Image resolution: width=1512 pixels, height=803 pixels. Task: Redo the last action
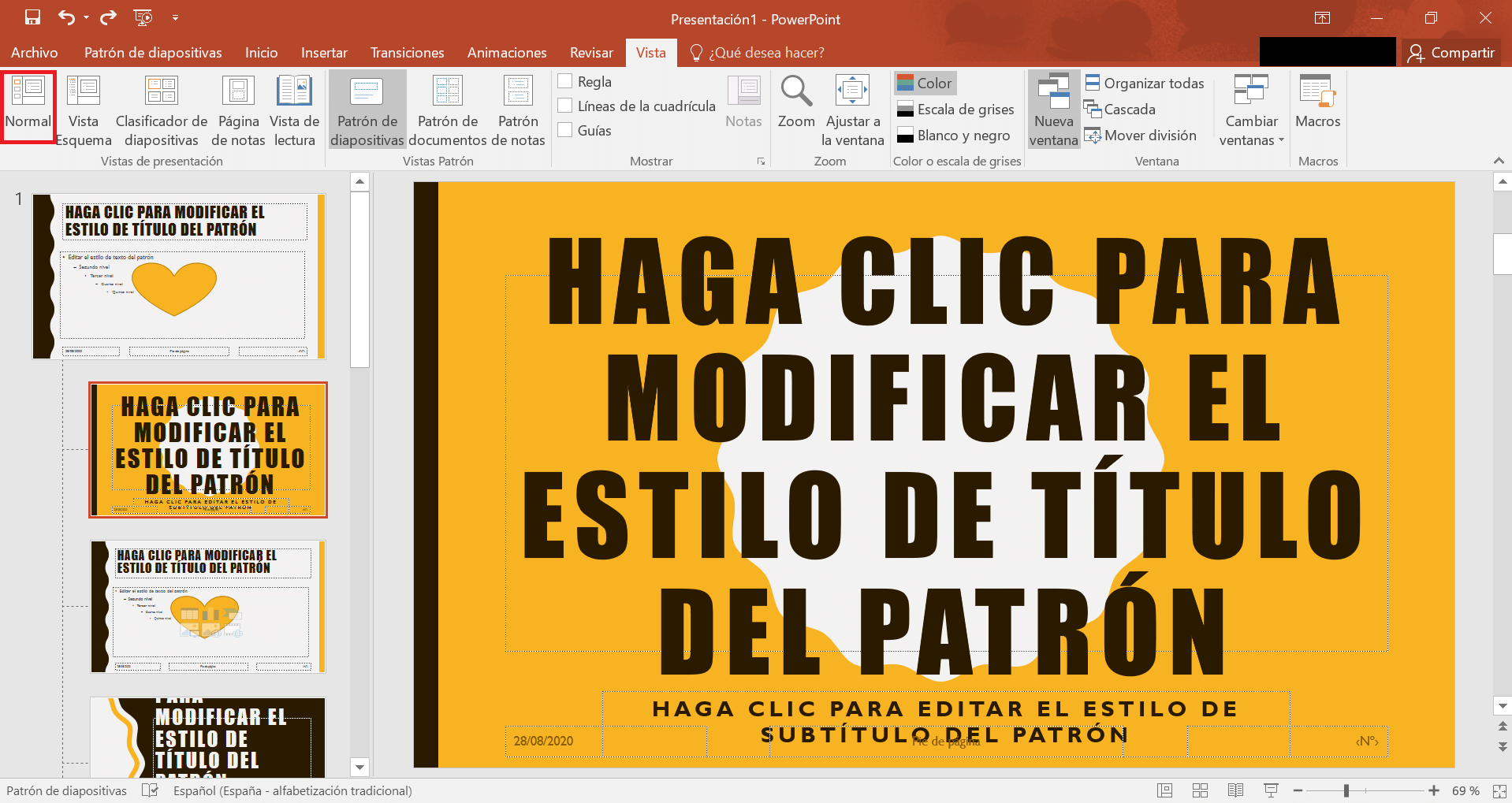(x=109, y=17)
